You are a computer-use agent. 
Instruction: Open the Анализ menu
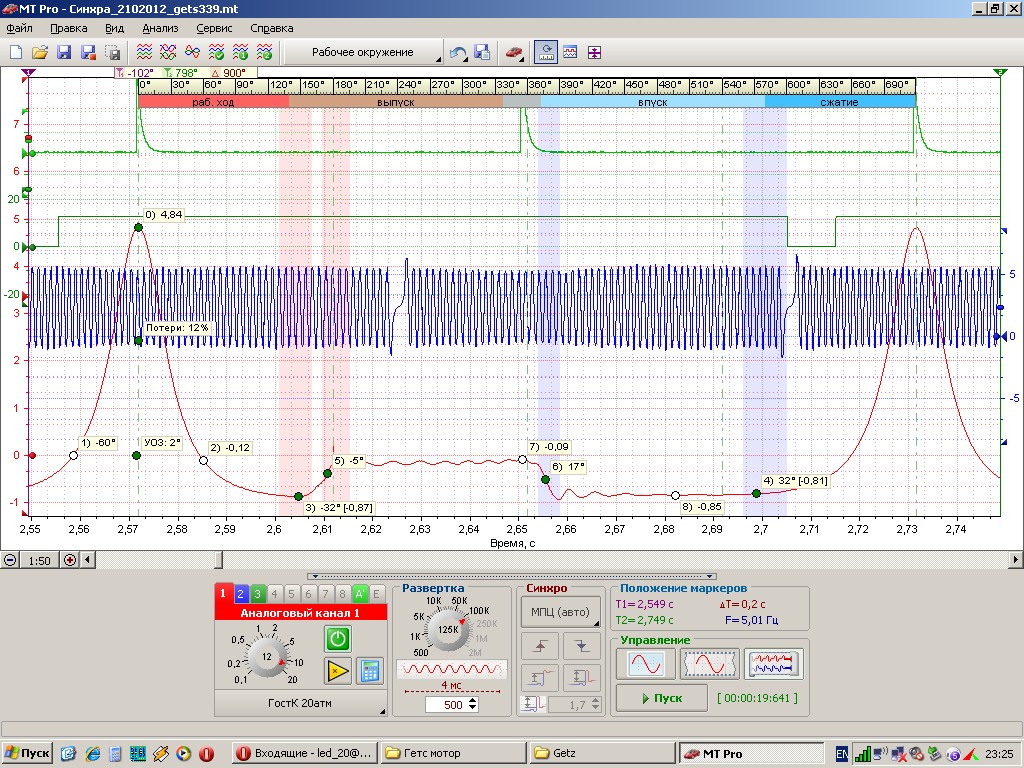tap(160, 28)
